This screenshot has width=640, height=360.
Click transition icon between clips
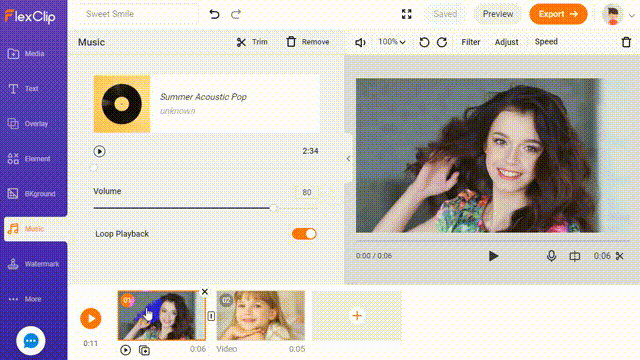tap(211, 316)
